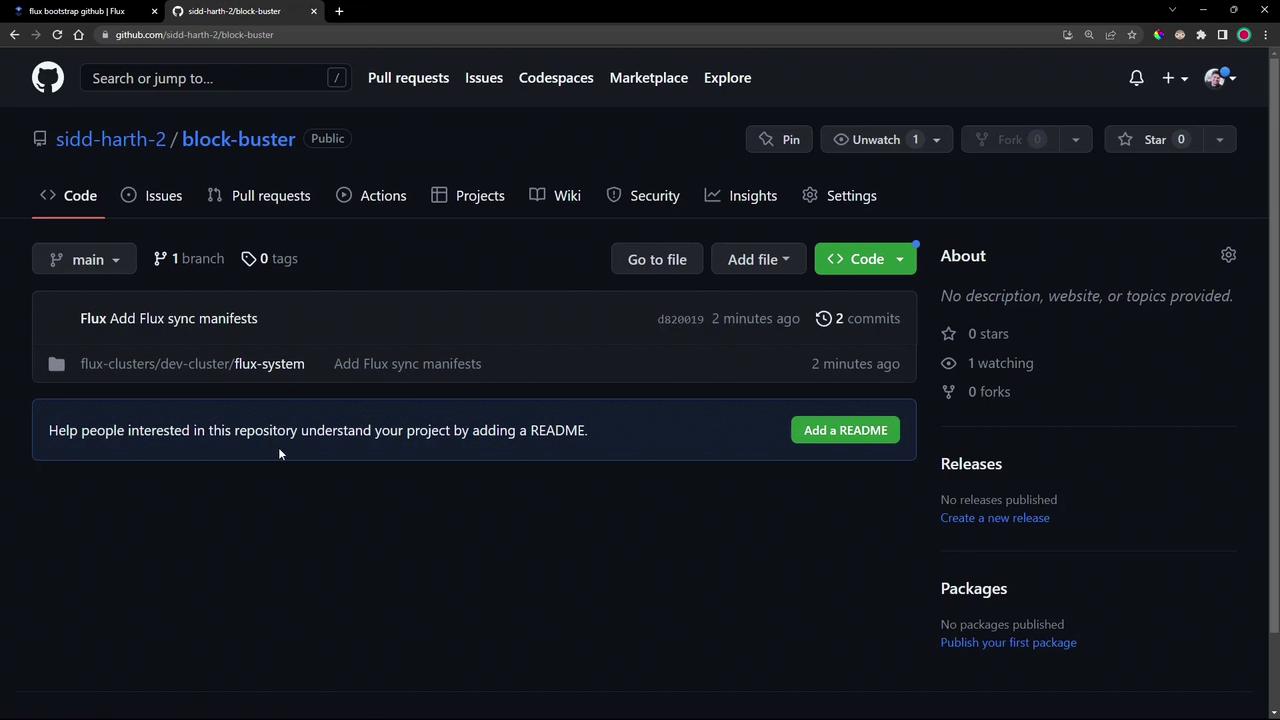Screen dimensions: 1280x720
Task: Bookmark page with star icon in address bar
Action: 1132,35
